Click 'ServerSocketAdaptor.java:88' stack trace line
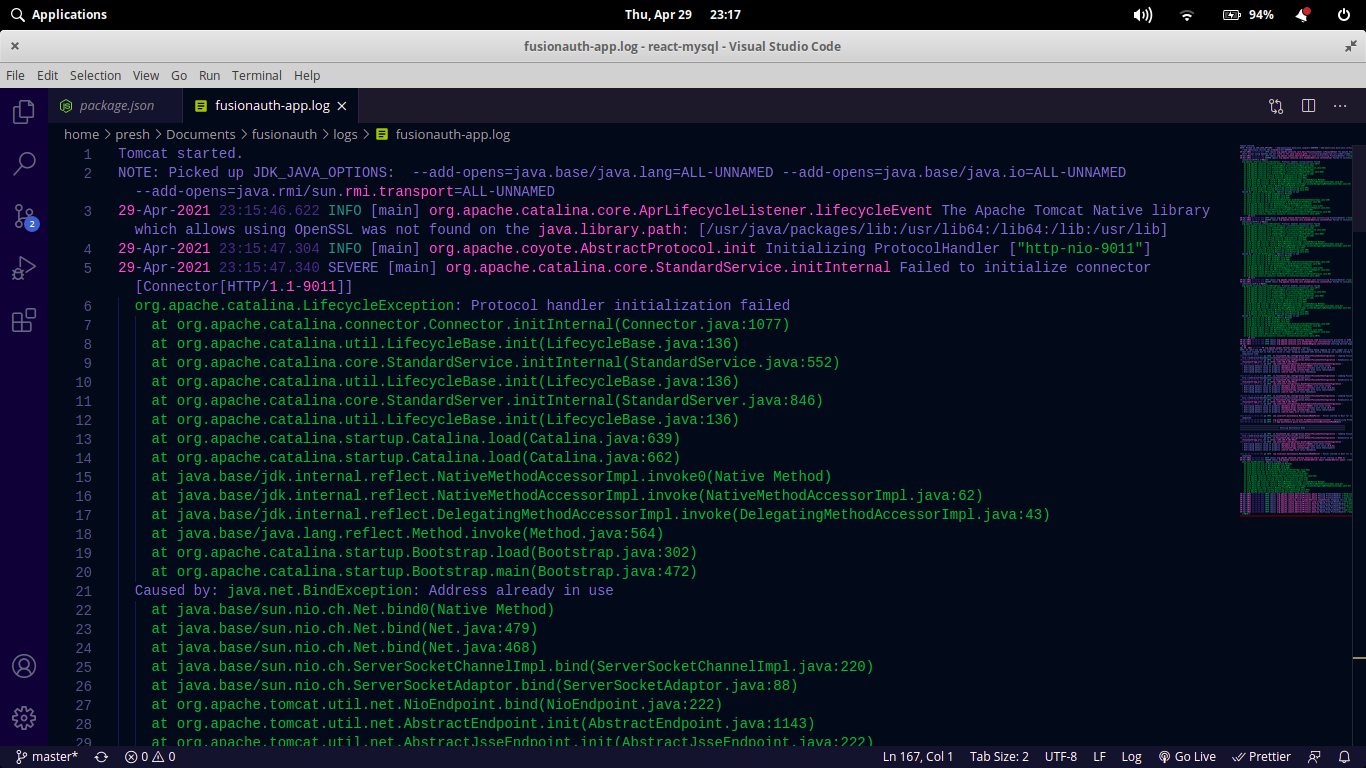This screenshot has width=1366, height=768. point(475,686)
